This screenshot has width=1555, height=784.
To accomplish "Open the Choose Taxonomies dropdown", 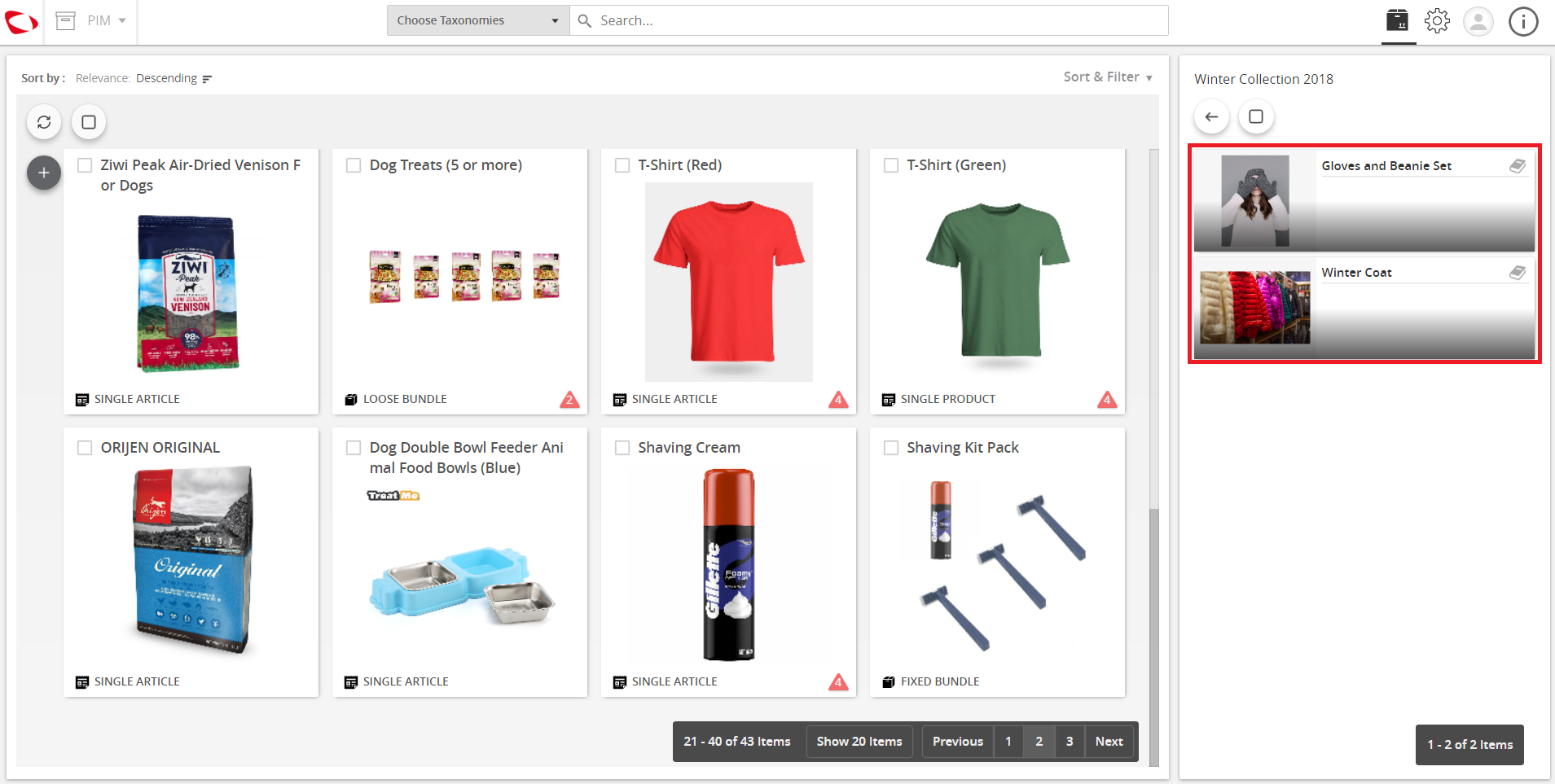I will click(478, 20).
